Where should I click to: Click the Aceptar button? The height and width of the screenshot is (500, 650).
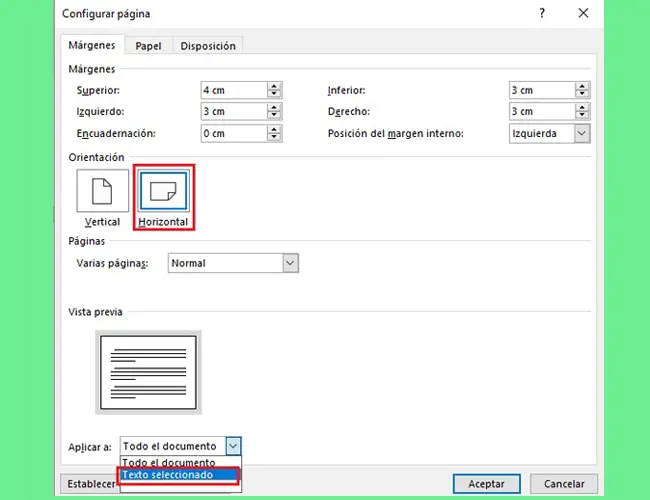point(487,484)
